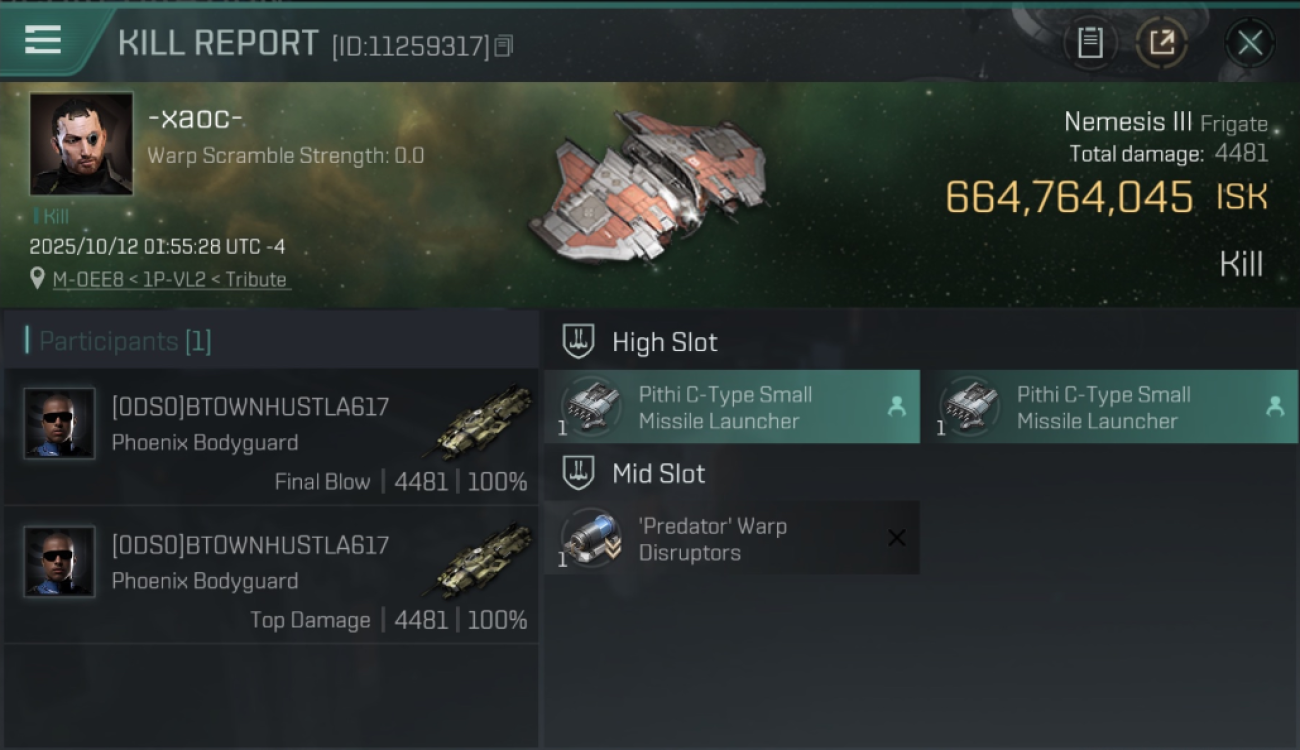Click the X mark on Warp Disruptors

[897, 538]
